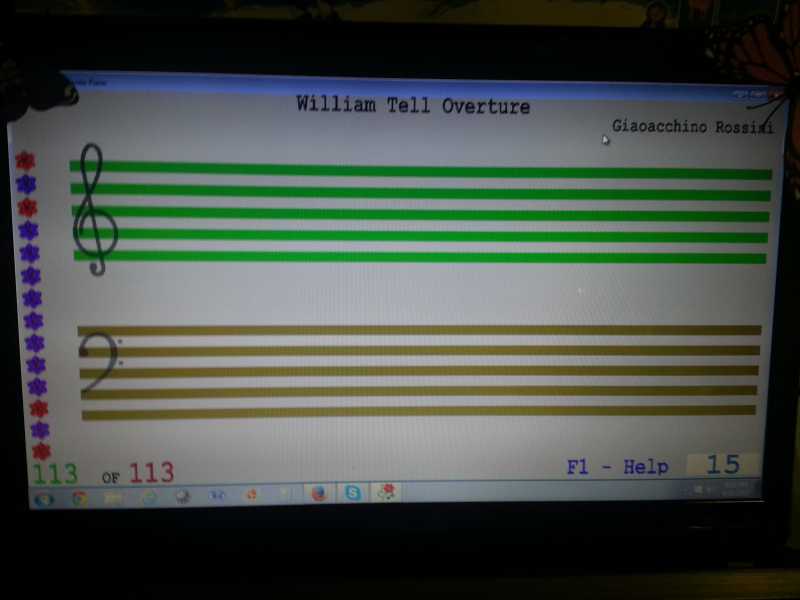Viewport: 800px width, 600px height.
Task: Switch to Firefox in the taskbar
Action: pyautogui.click(x=318, y=493)
